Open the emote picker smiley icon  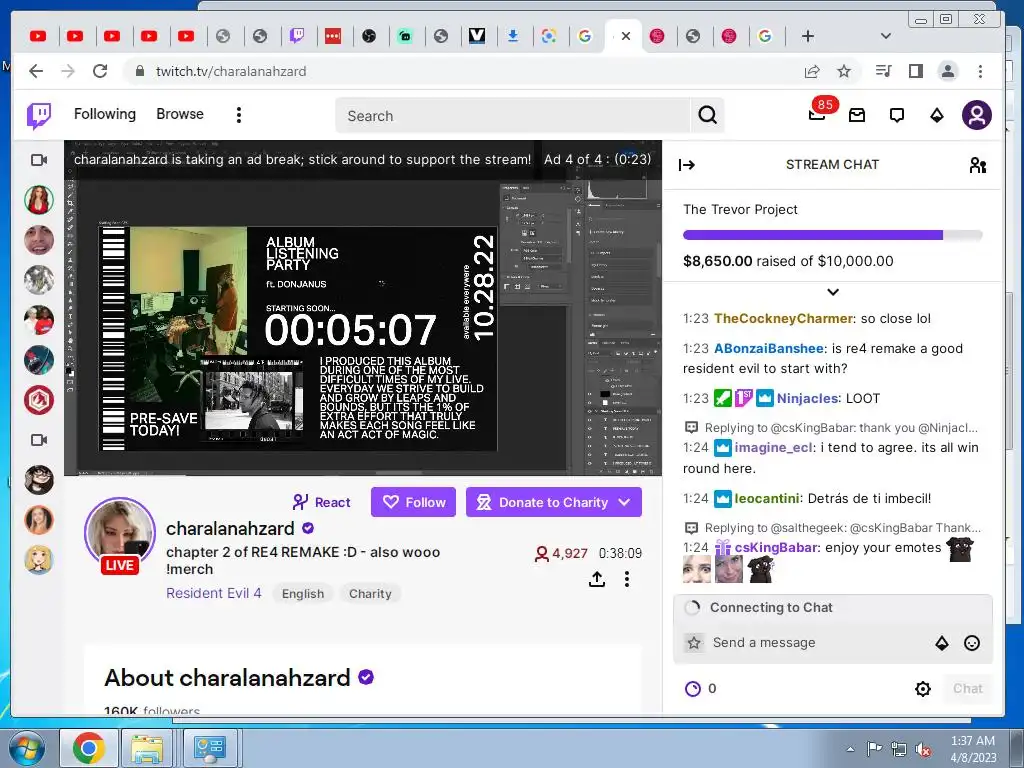[972, 643]
